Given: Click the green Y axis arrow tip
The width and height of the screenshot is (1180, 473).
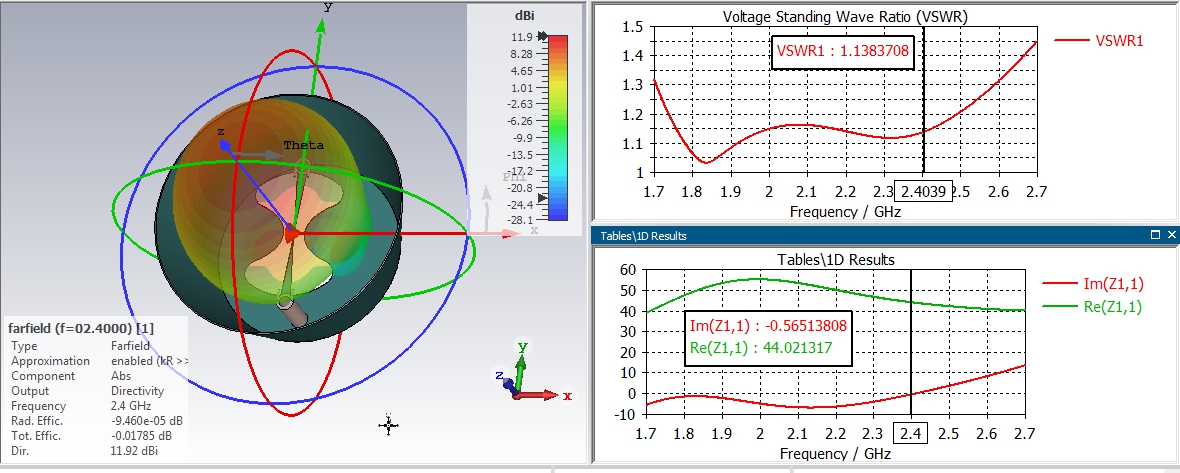Looking at the screenshot, I should 325,9.
